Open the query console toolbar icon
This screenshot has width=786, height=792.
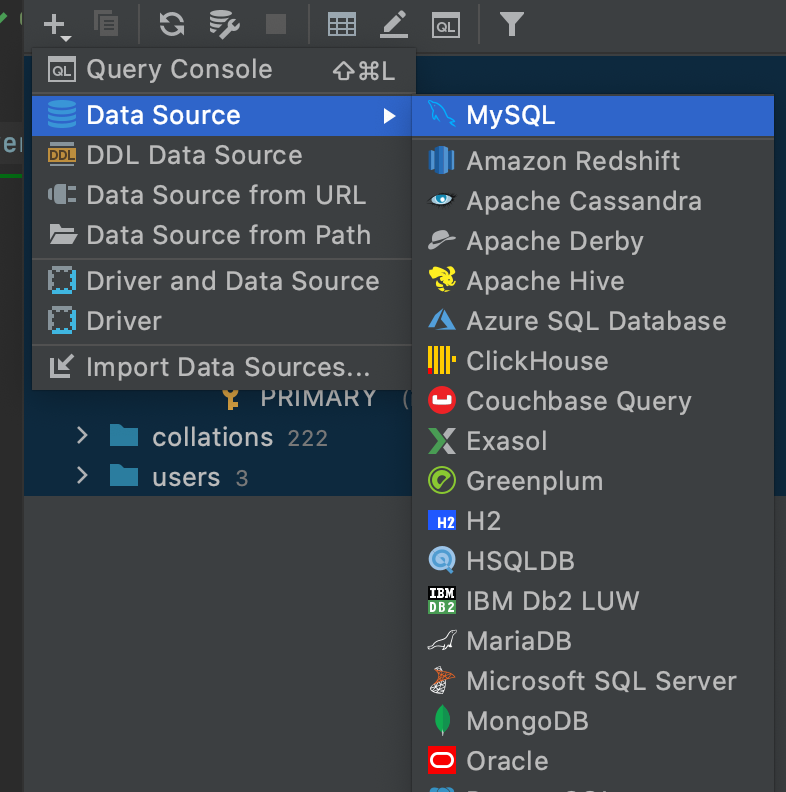pos(446,24)
